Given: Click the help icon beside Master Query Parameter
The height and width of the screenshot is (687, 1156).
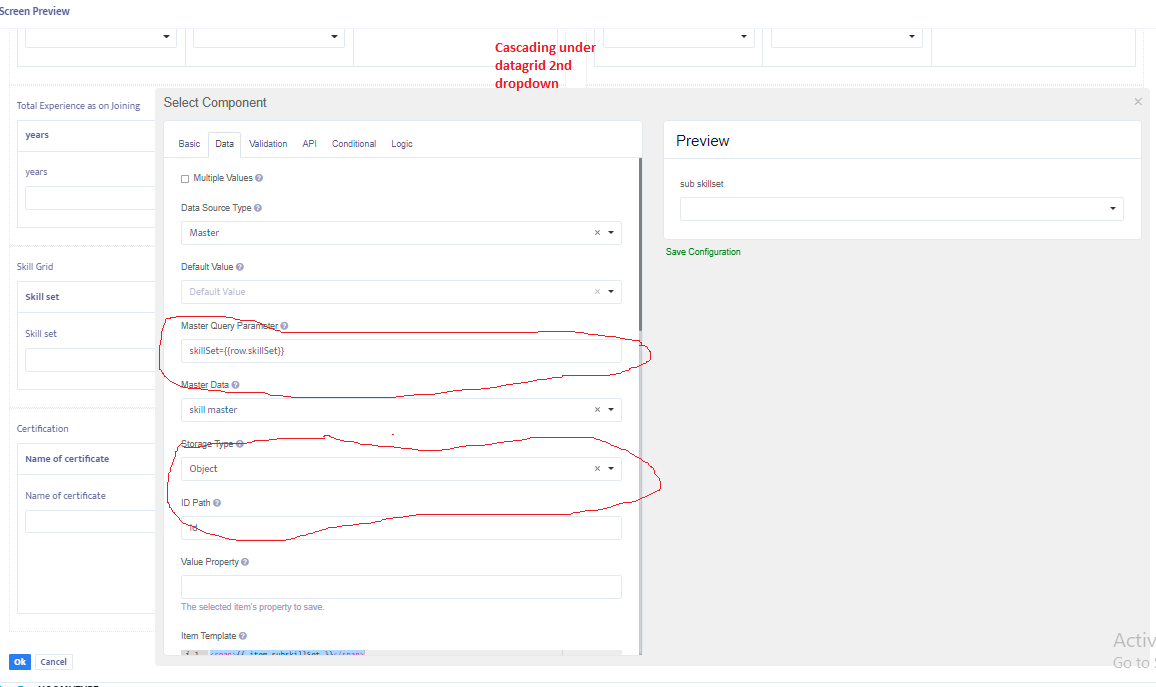Looking at the screenshot, I should pyautogui.click(x=285, y=325).
